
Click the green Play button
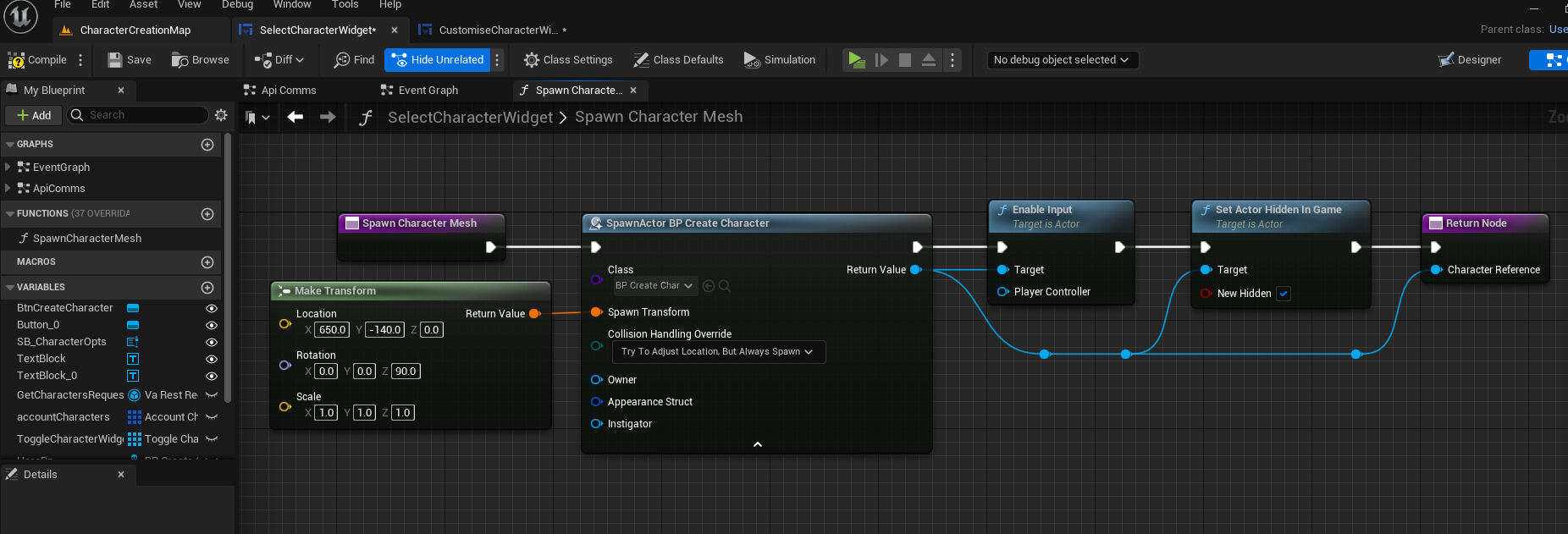(x=856, y=60)
